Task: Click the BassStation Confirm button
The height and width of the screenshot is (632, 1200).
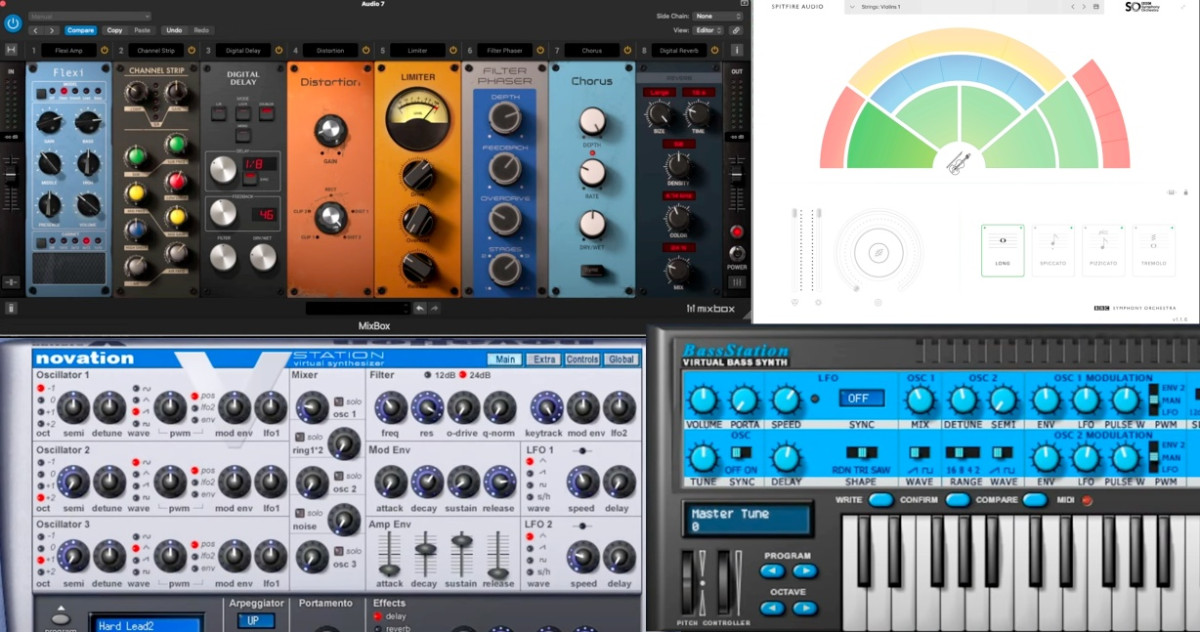Action: [957, 500]
